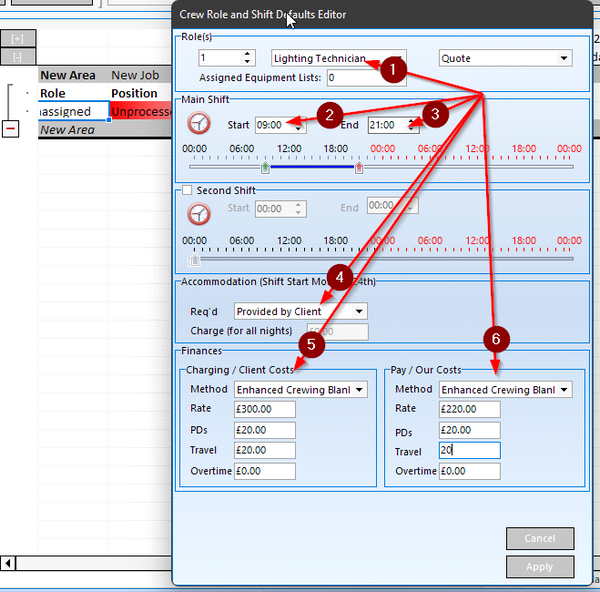This screenshot has height=592, width=600.
Task: Click the Second Shift clock icon
Action: pos(199,213)
